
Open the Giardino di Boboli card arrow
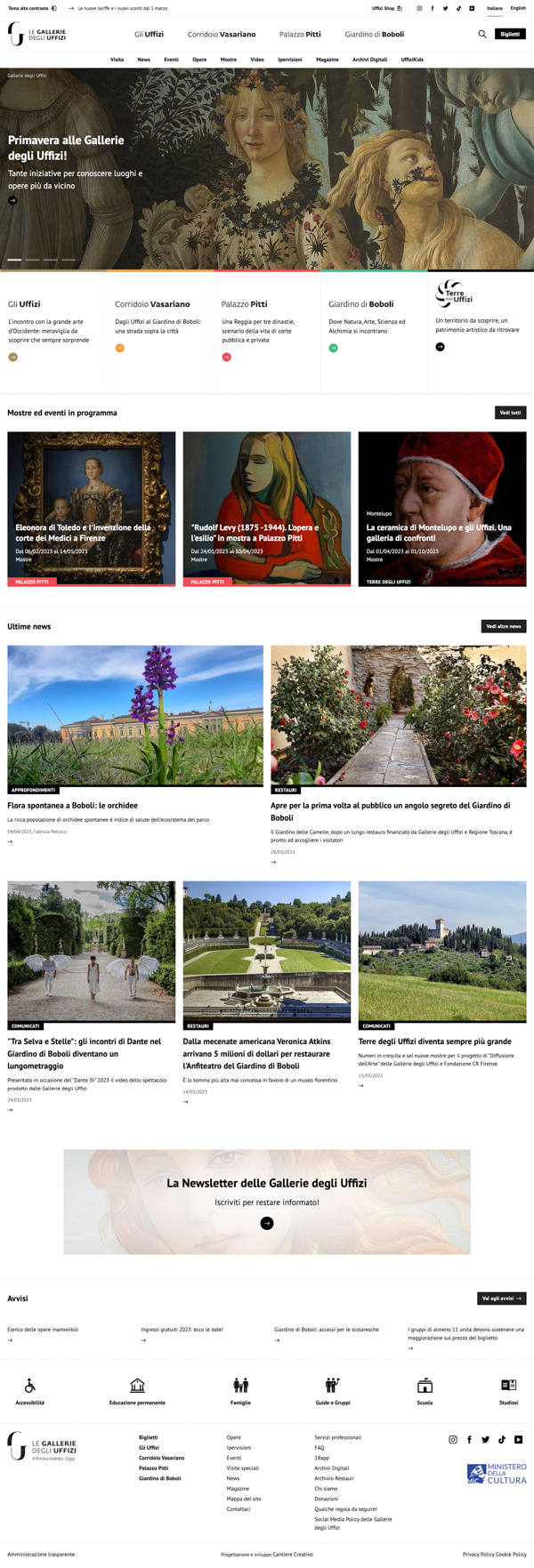334,348
